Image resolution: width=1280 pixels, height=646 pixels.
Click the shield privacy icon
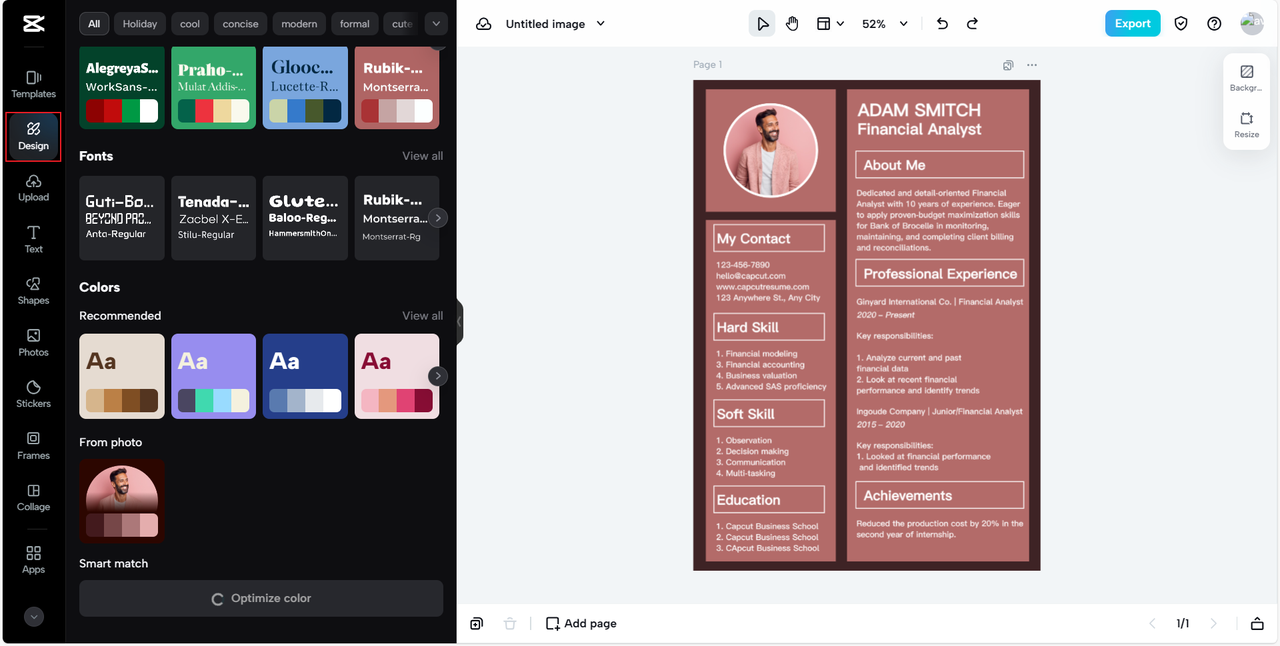coord(1181,24)
